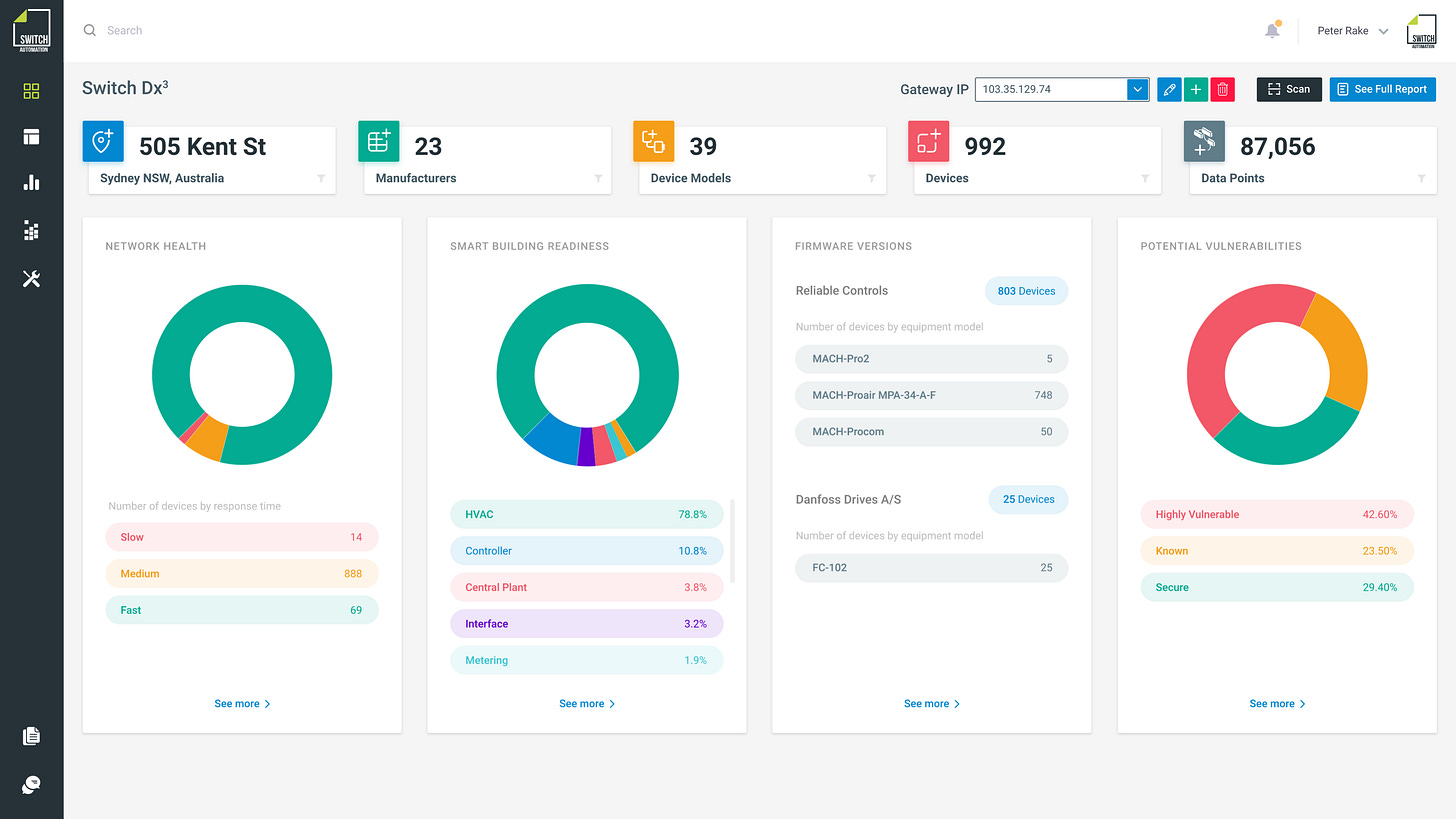This screenshot has width=1456, height=819.
Task: Open the wrench and screwdriver tools icon
Action: 31,279
